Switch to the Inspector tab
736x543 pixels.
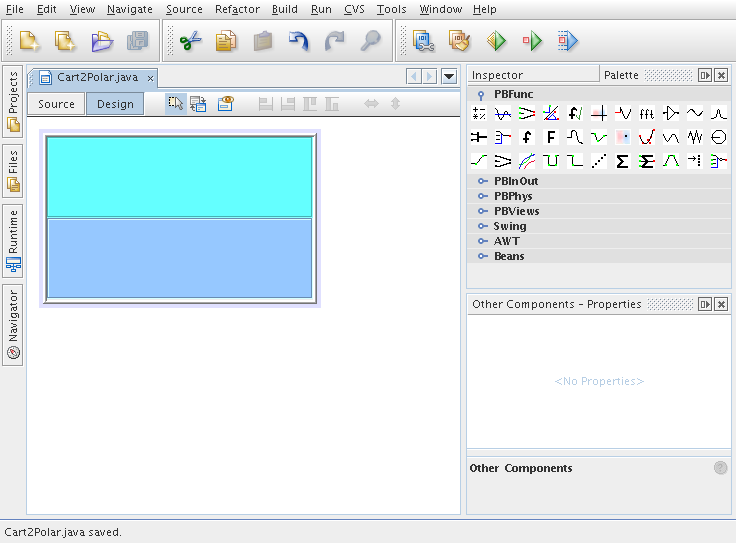pos(497,75)
